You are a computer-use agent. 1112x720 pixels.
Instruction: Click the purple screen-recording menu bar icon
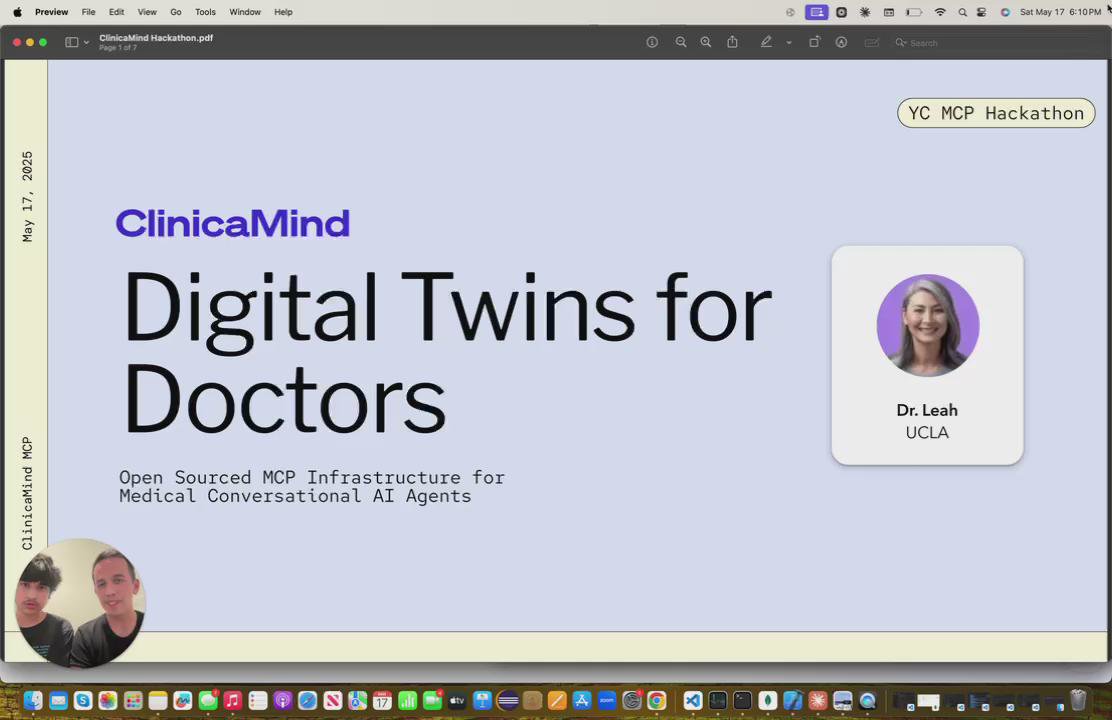816,12
